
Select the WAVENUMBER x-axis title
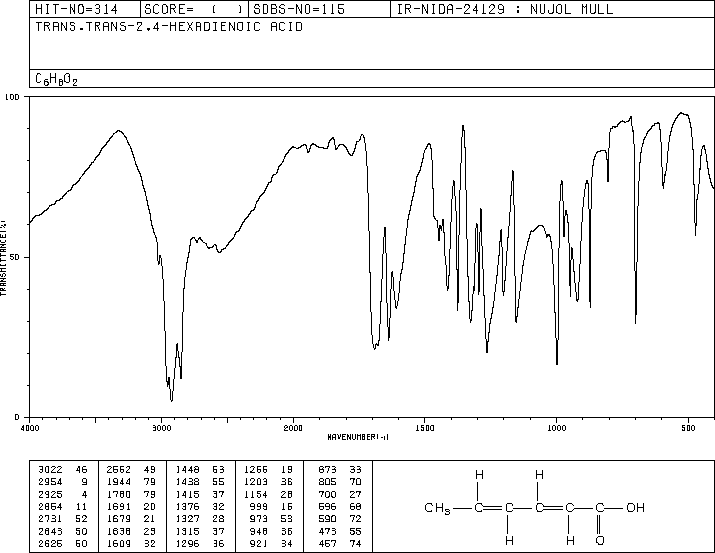358,437
